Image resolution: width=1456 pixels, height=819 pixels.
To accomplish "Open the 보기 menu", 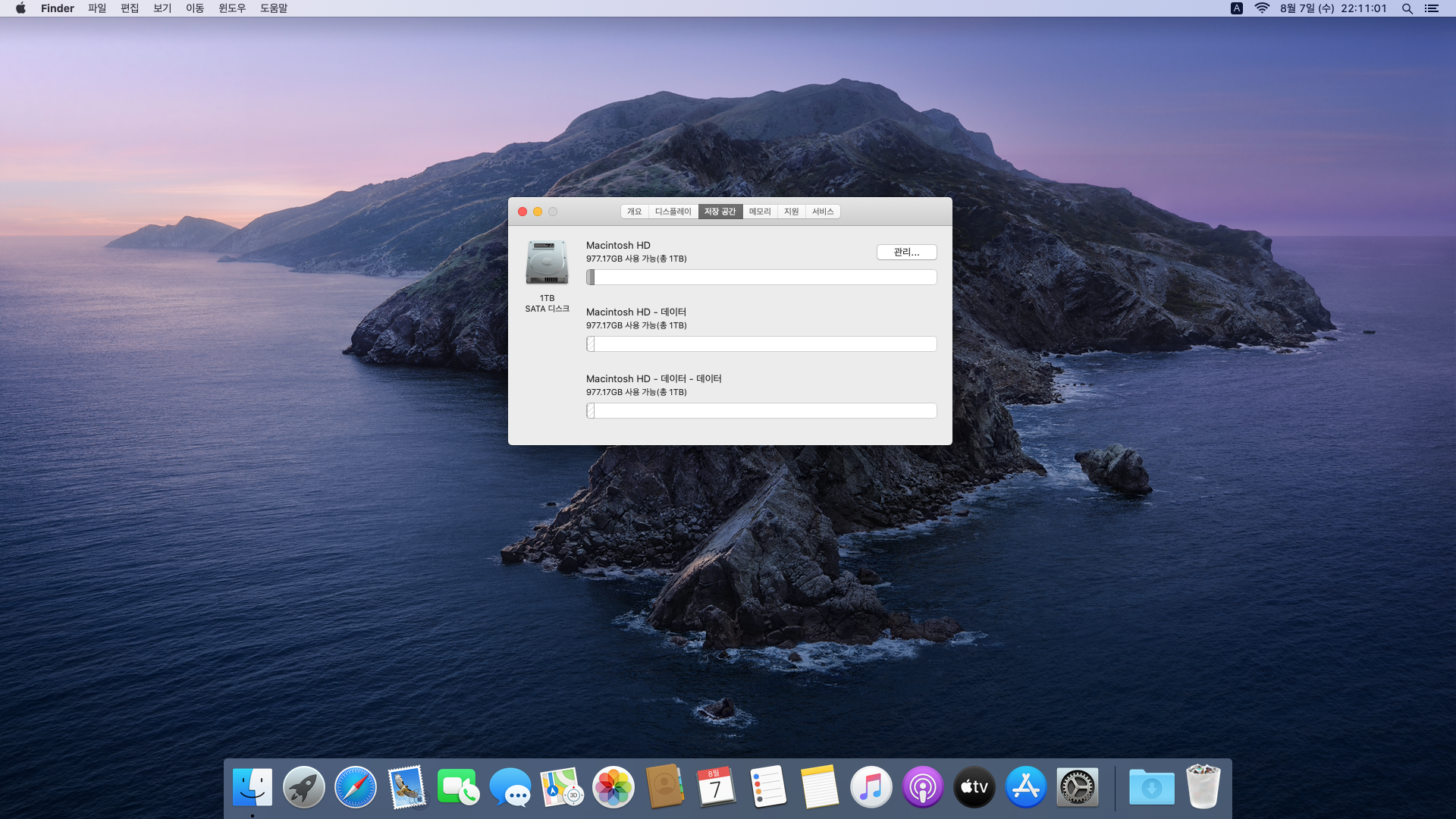I will point(162,8).
